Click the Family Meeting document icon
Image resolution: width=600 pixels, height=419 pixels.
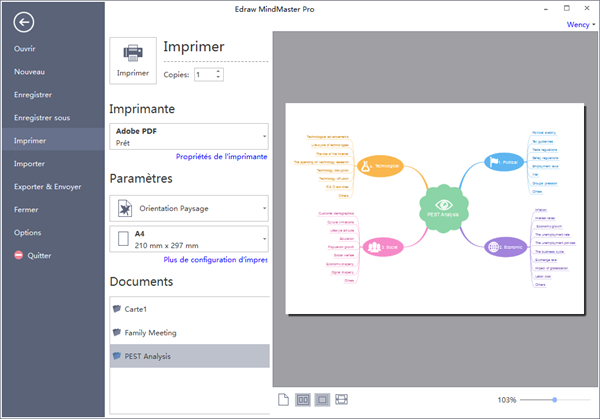[117, 332]
